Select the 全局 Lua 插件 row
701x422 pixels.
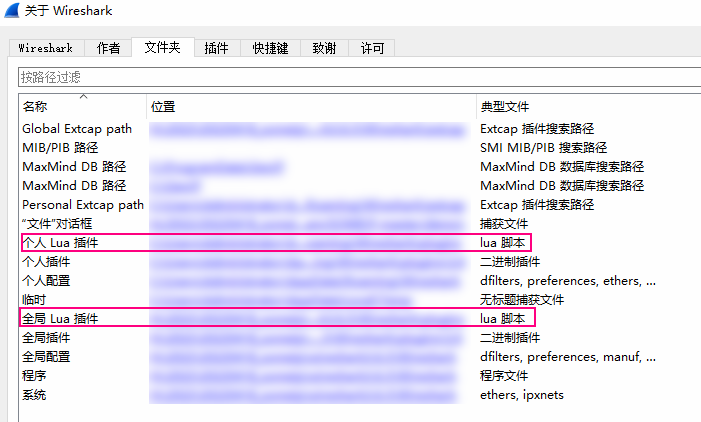(359, 319)
